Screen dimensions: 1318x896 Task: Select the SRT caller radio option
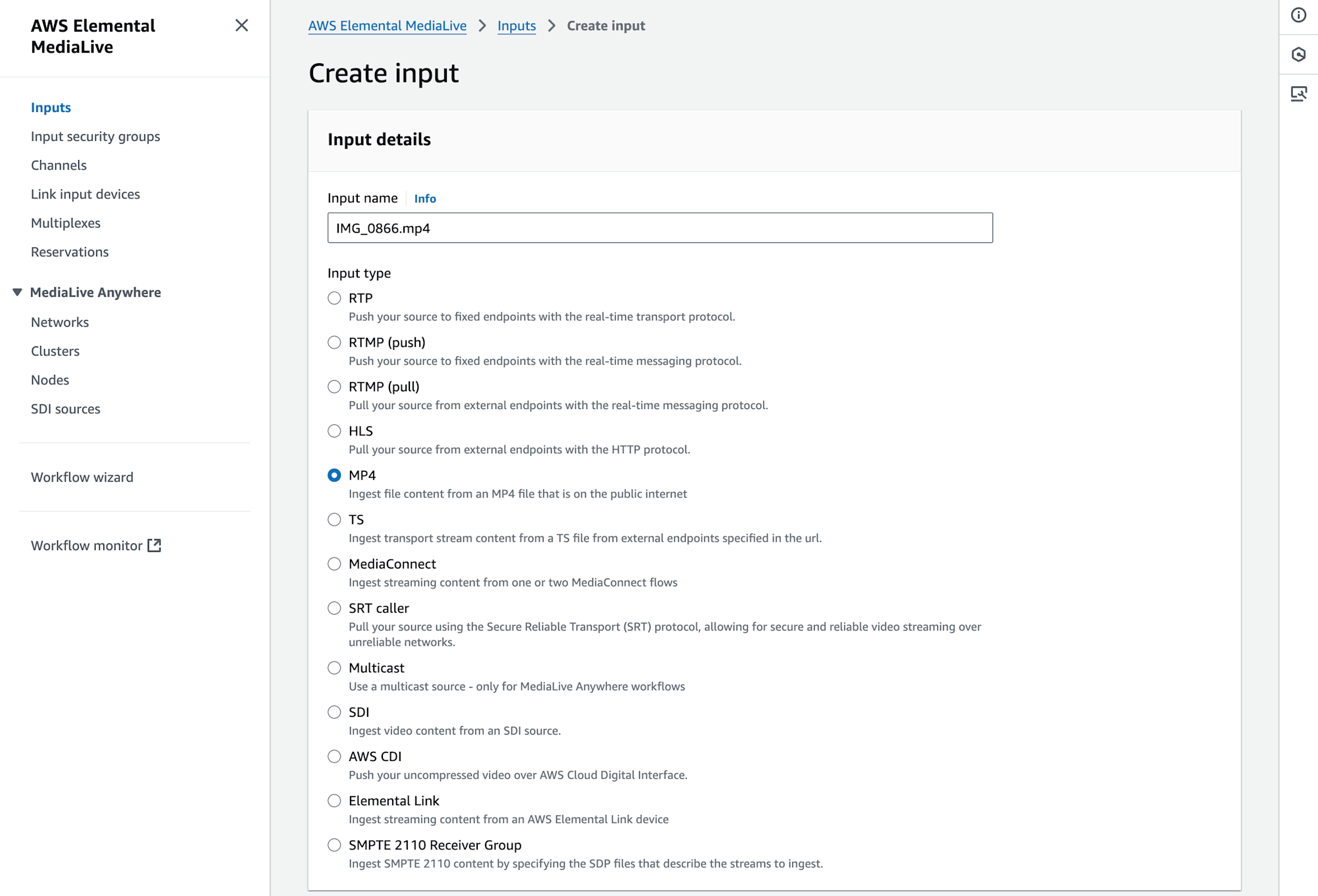pos(334,608)
